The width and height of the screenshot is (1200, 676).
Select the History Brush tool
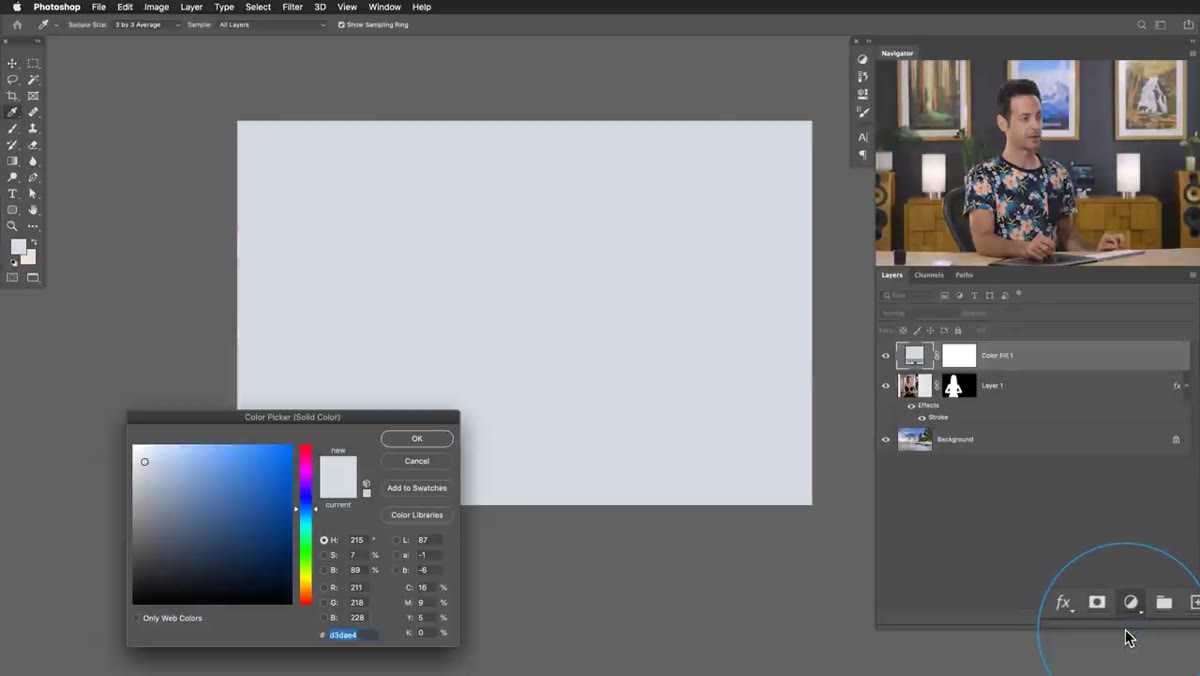click(13, 145)
